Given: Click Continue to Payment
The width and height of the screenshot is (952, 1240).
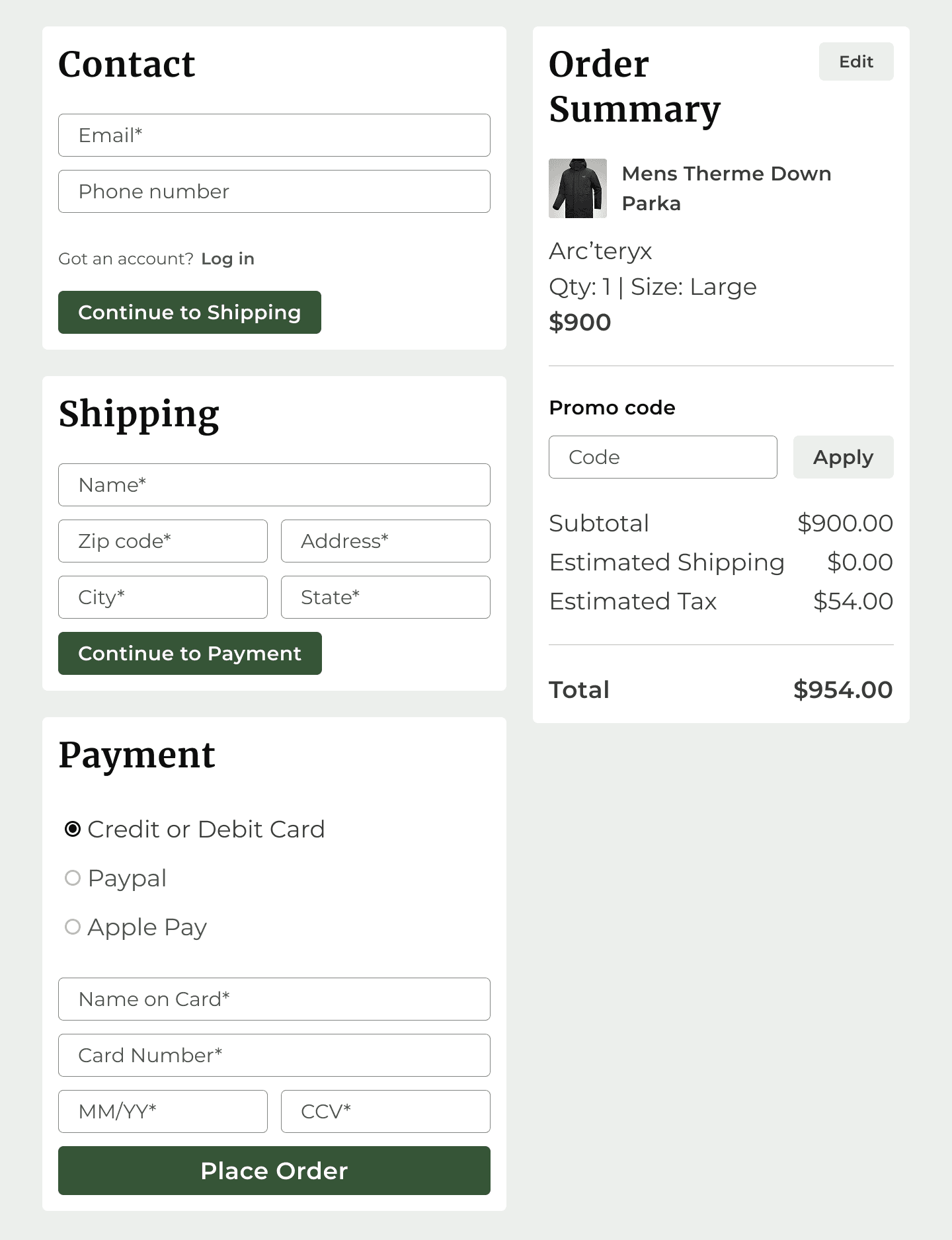Looking at the screenshot, I should pyautogui.click(x=190, y=653).
